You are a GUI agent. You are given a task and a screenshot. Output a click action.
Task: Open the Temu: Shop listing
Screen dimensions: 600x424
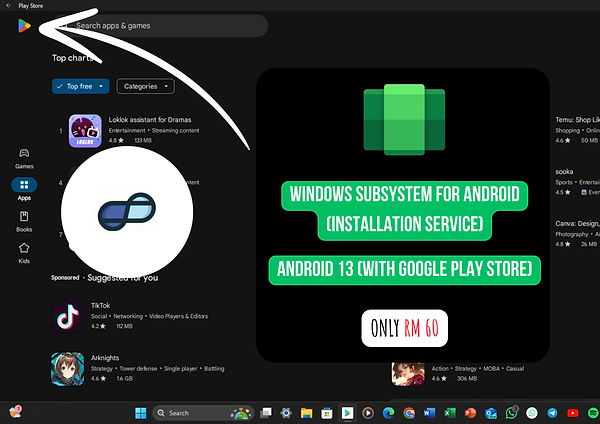coord(577,120)
